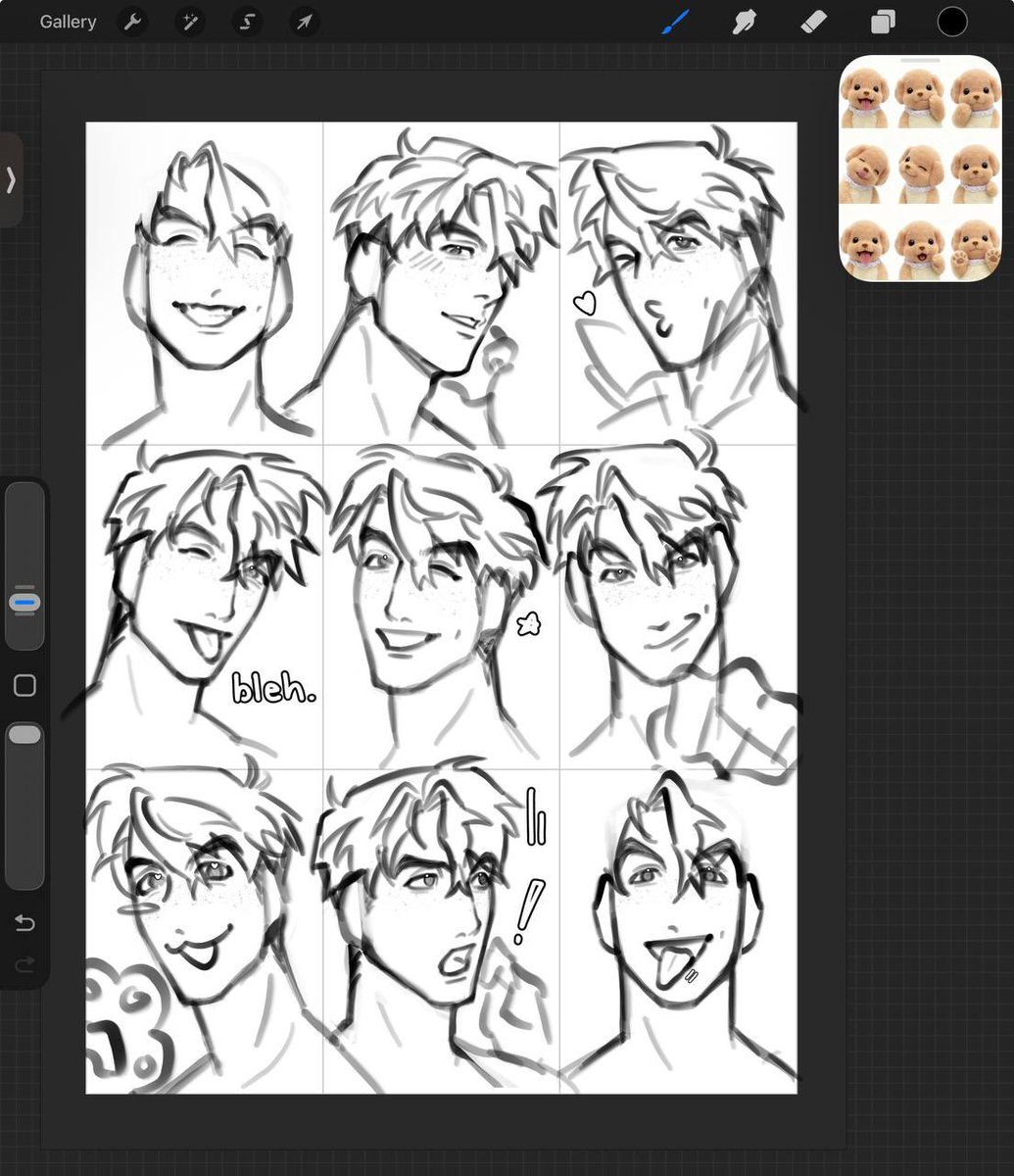Image resolution: width=1014 pixels, height=1176 pixels.
Task: Redo the last undone stroke
Action: tap(24, 965)
